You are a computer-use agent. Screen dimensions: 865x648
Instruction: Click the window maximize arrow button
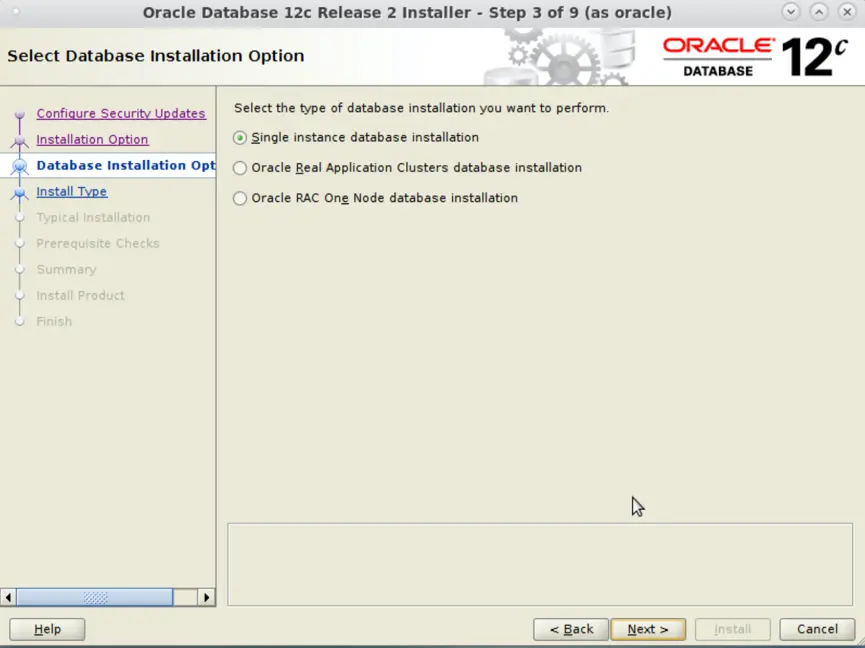pyautogui.click(x=819, y=12)
